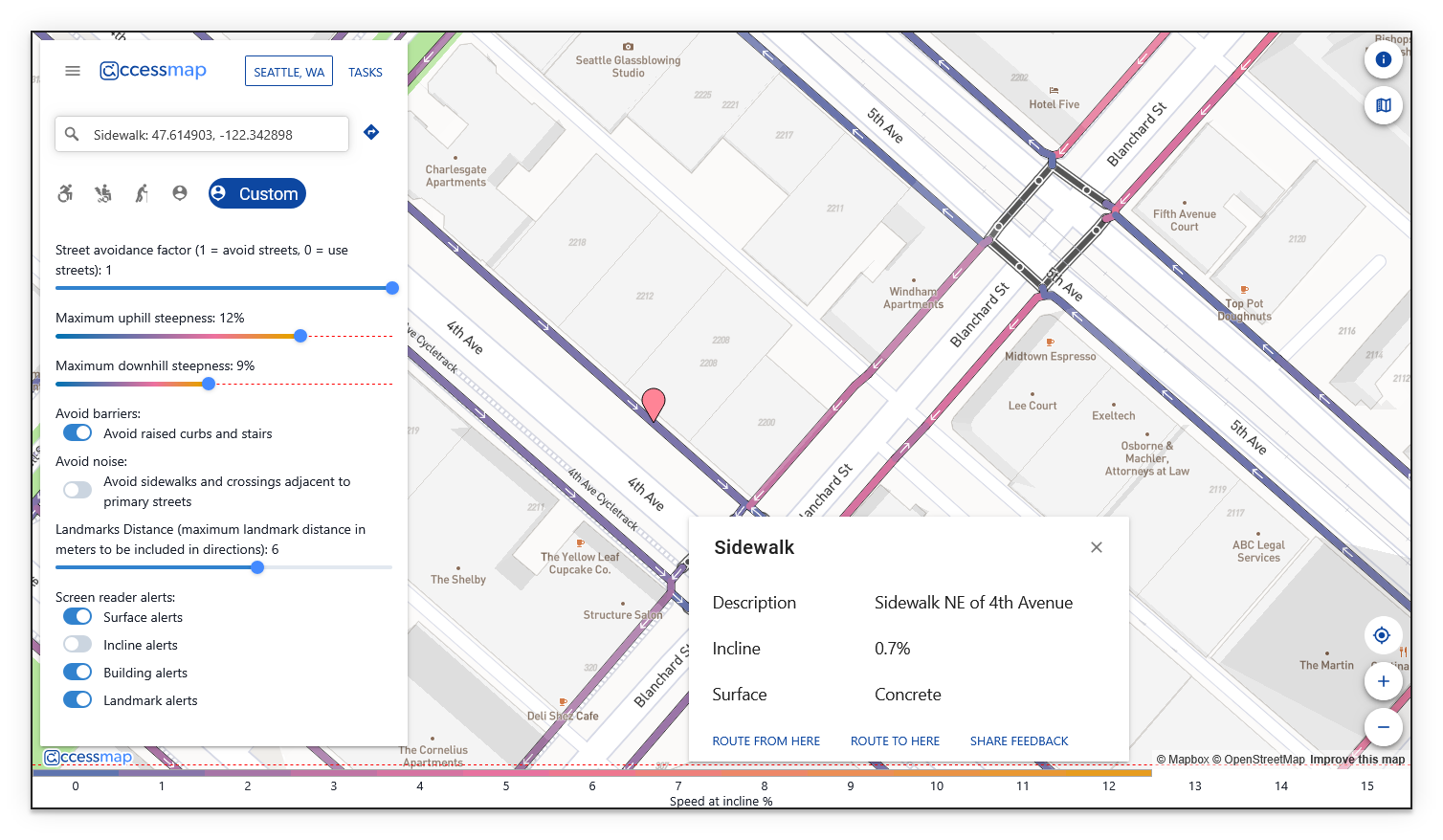
Task: Select the wheelchair mobility profile
Action: coord(65,193)
